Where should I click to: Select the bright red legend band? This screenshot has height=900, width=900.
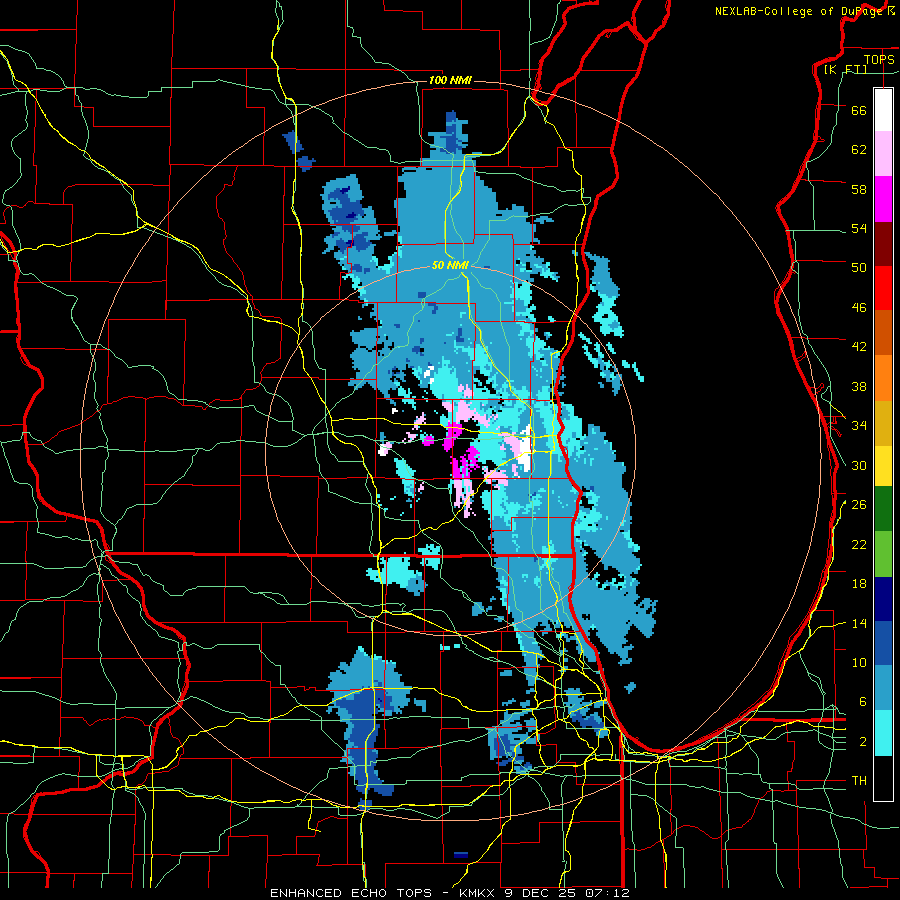point(883,288)
